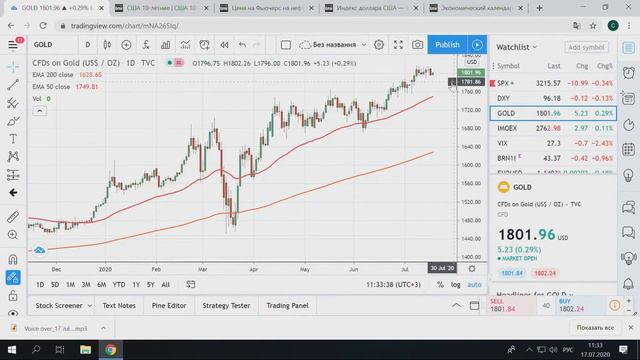Screen dimensions: 640x360
Task: Click the Publish button
Action: [x=447, y=45]
